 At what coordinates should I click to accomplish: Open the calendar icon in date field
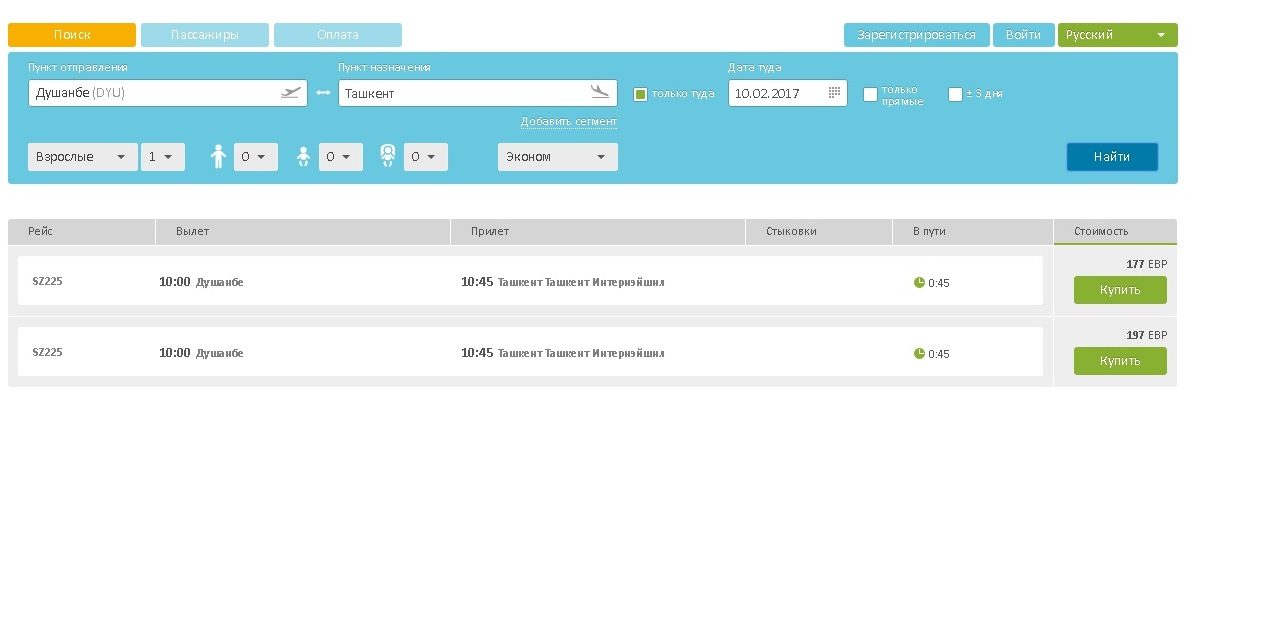point(834,93)
